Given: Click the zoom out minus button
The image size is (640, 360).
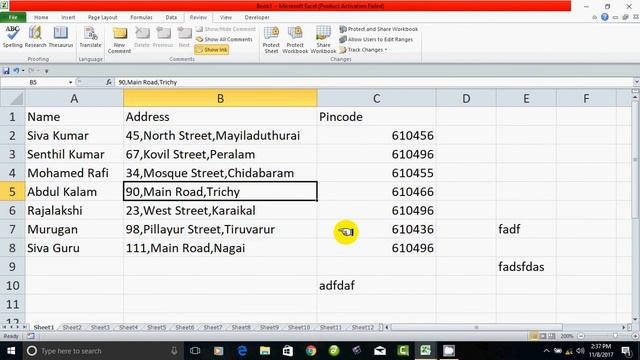Looking at the screenshot, I should (580, 336).
